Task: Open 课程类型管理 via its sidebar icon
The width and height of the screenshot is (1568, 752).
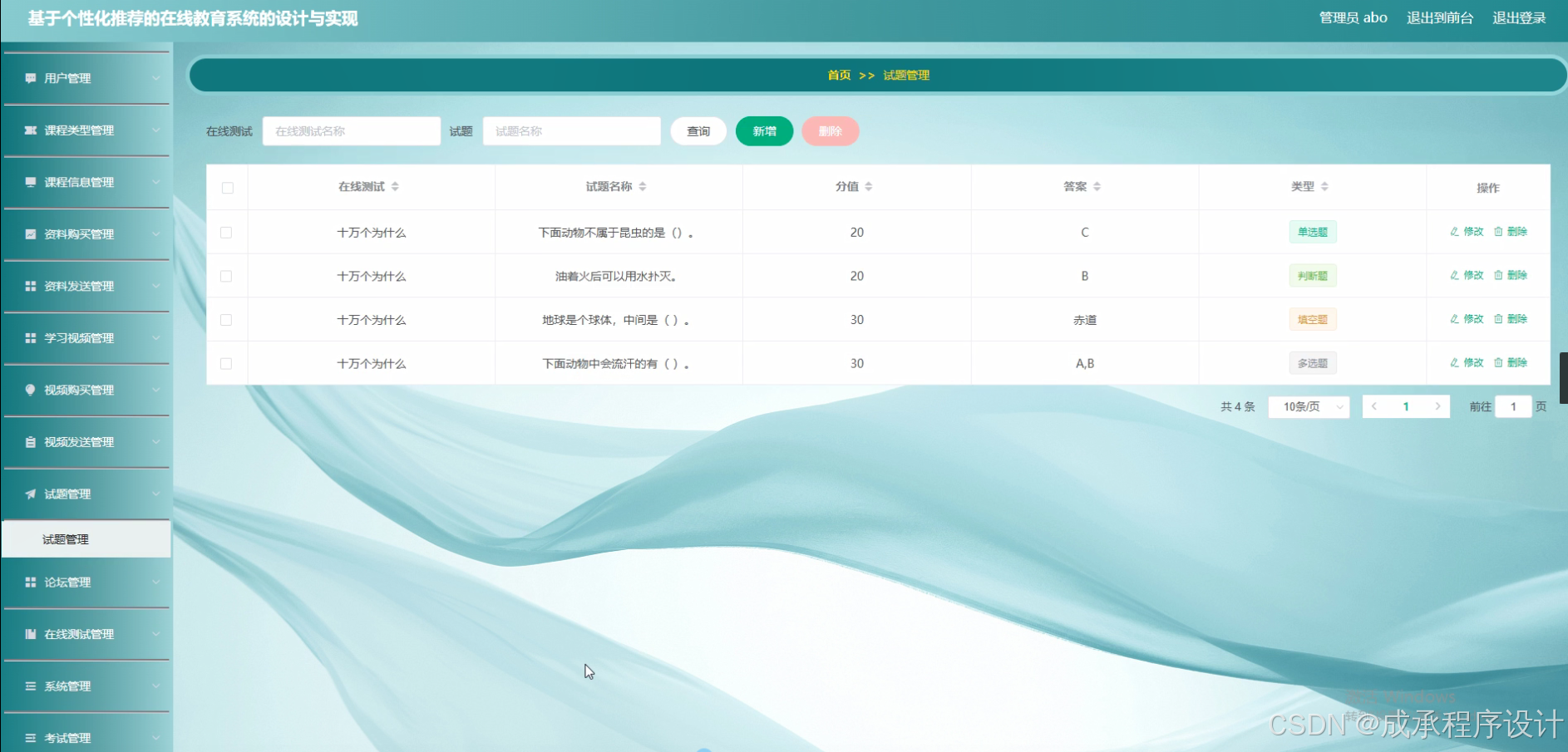Action: pos(30,130)
